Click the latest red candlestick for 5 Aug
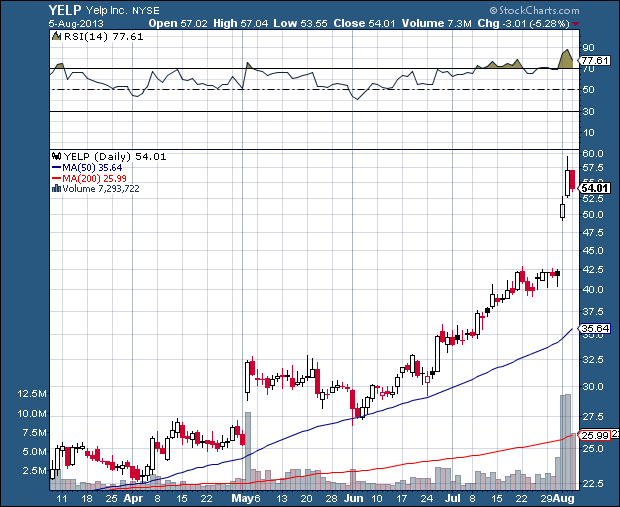This screenshot has height=507, width=620. [572, 180]
